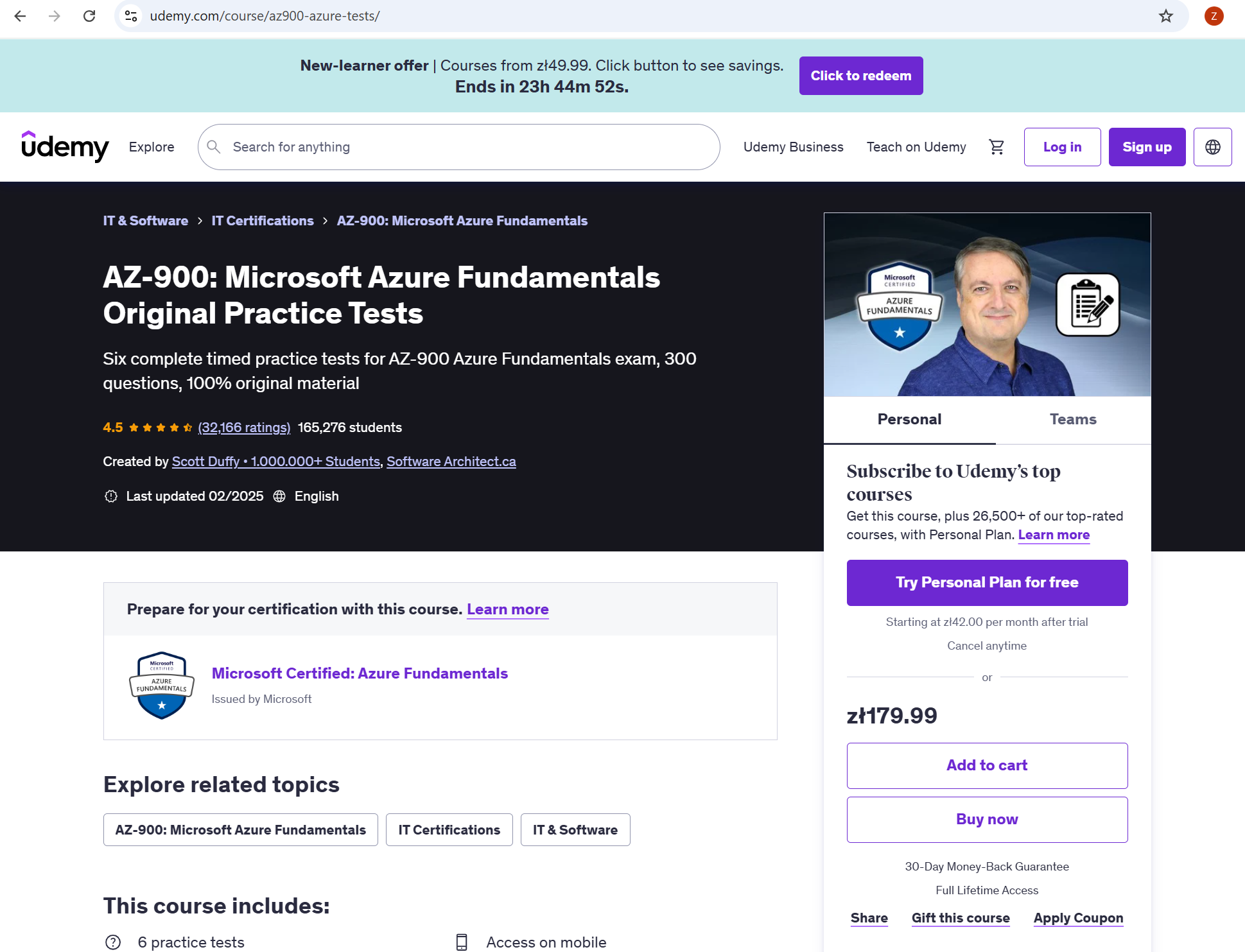Image resolution: width=1245 pixels, height=952 pixels.
Task: Open Udemy Business
Action: (x=793, y=147)
